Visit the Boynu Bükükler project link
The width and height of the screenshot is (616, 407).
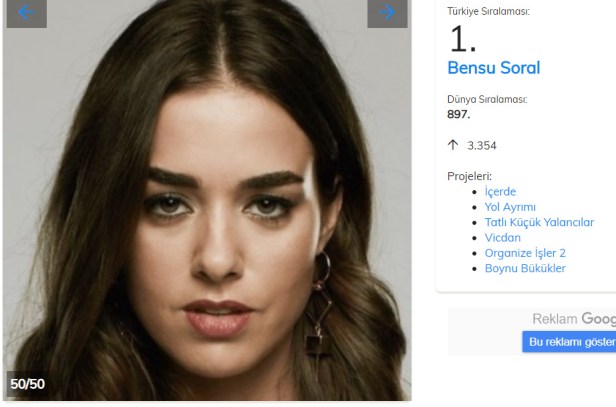[x=525, y=268]
